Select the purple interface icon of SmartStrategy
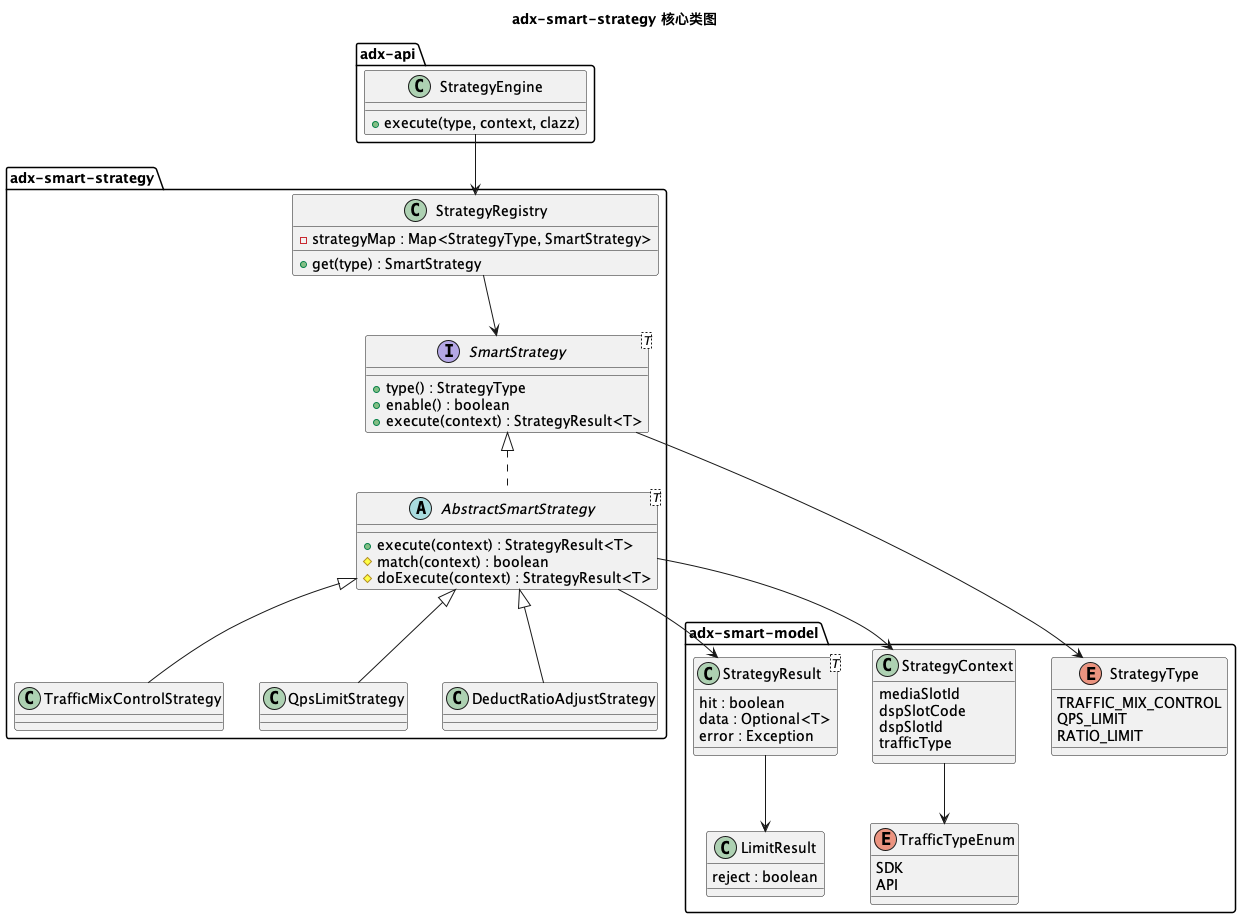 coord(447,352)
